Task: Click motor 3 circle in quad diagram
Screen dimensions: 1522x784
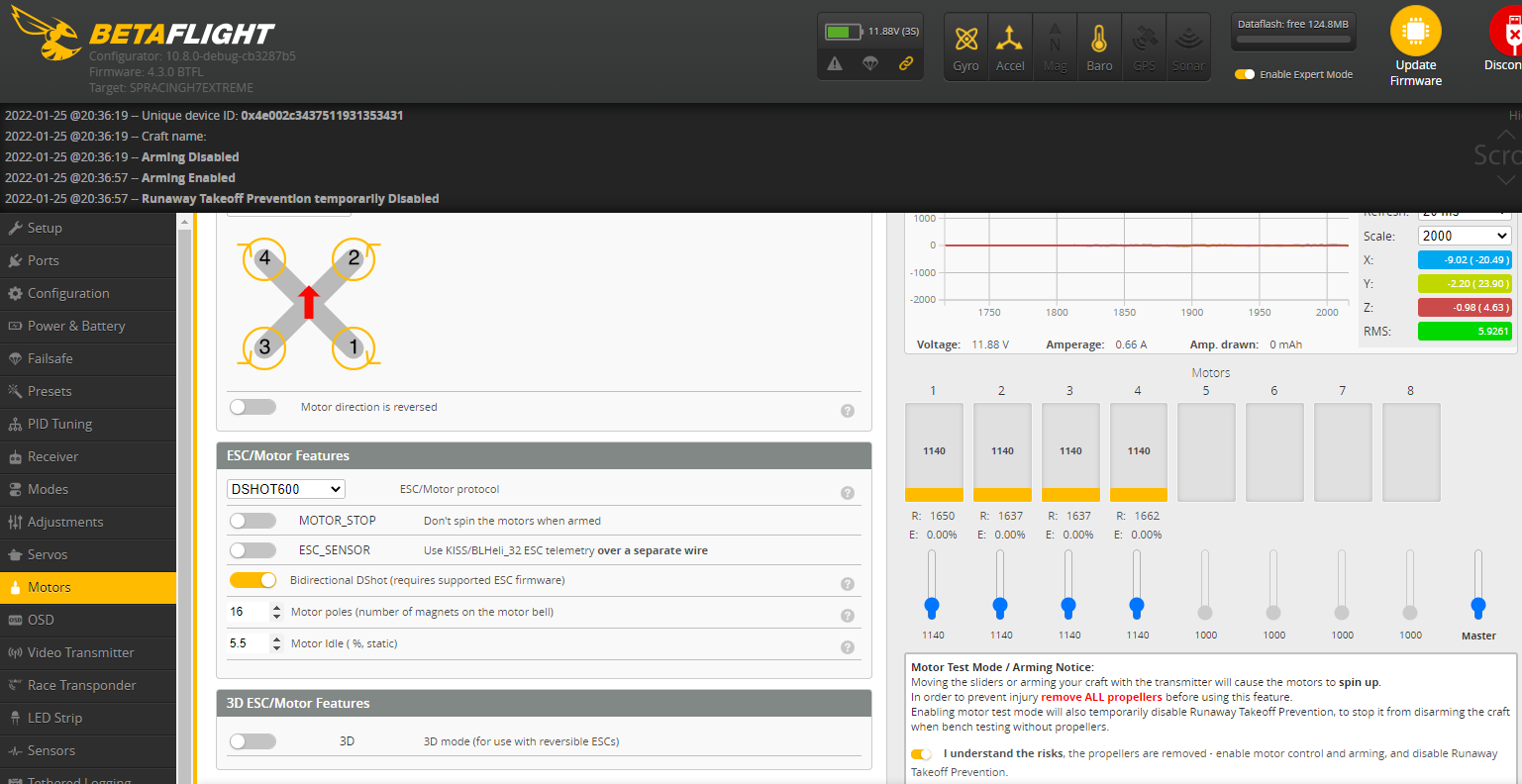Action: 263,347
